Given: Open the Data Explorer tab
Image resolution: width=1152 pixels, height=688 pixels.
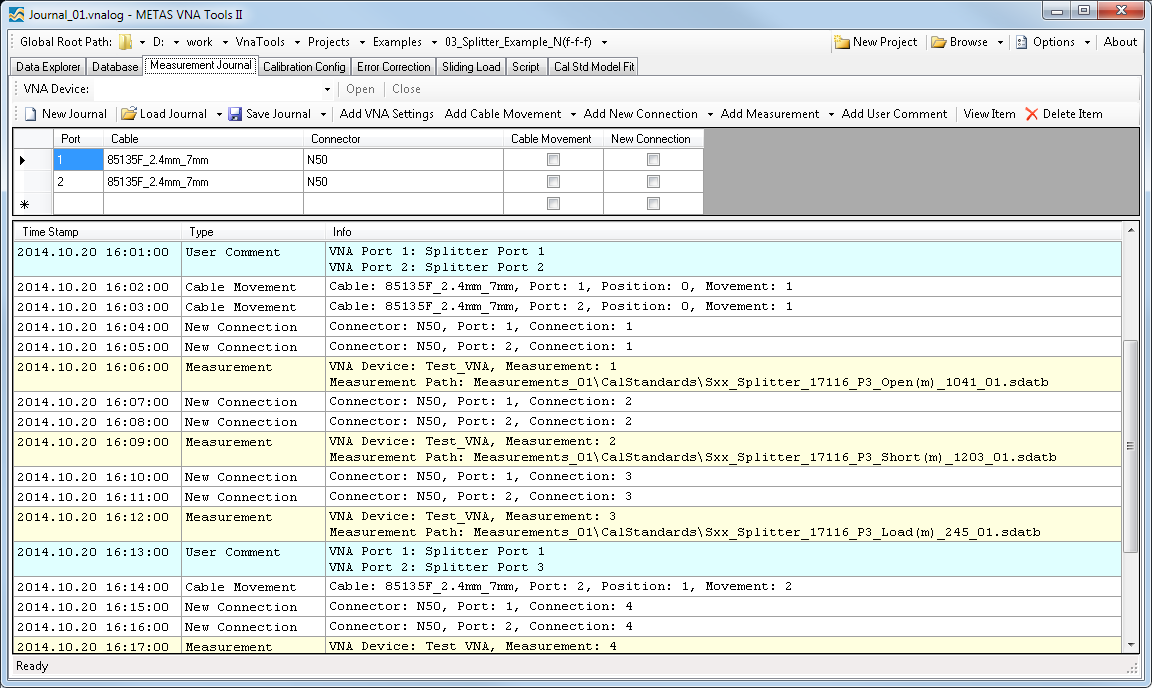Looking at the screenshot, I should [48, 67].
